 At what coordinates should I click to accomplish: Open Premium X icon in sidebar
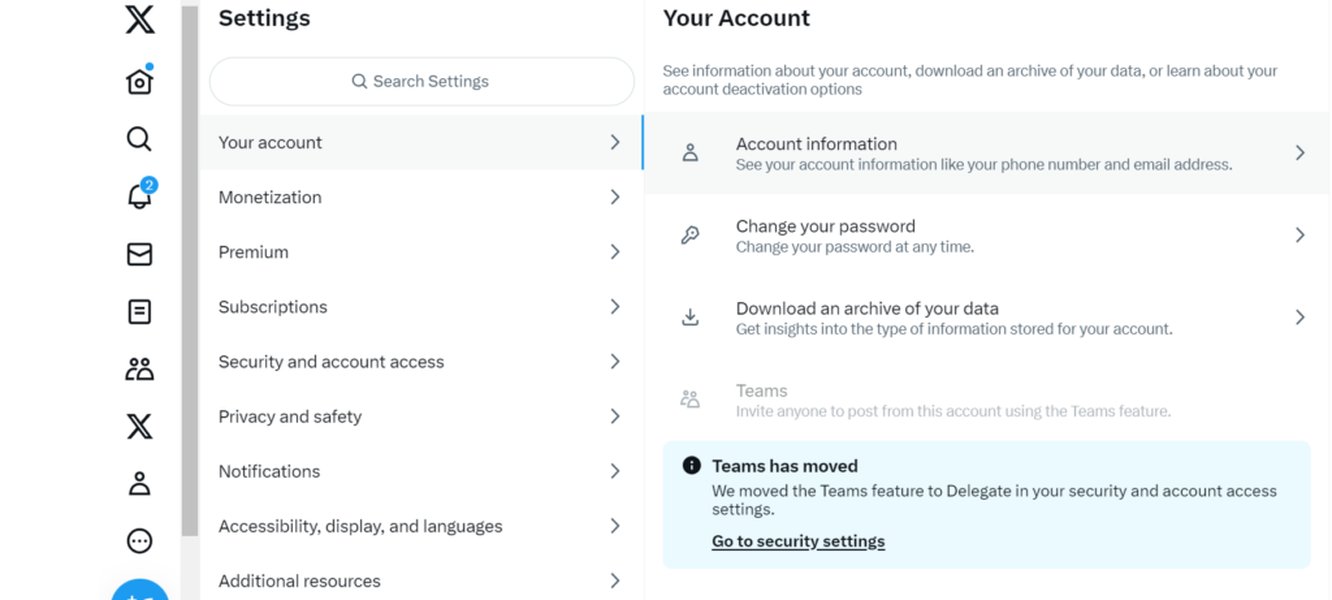[140, 427]
